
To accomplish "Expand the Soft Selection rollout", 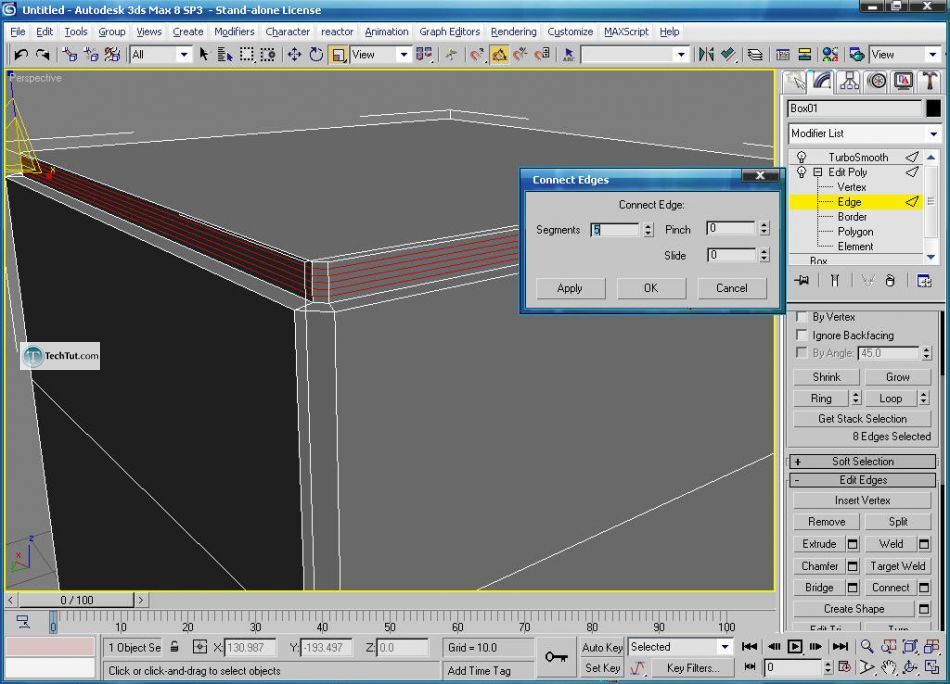I will tap(862, 462).
